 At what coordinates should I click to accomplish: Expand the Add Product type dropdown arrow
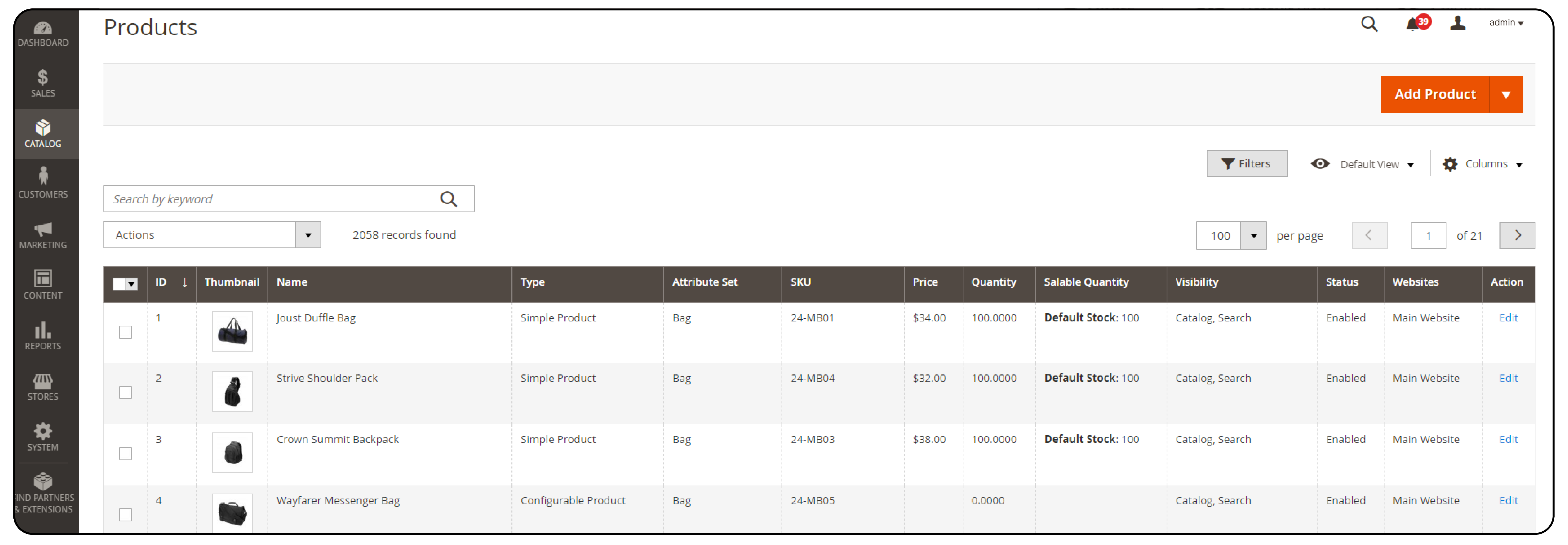coord(1506,94)
